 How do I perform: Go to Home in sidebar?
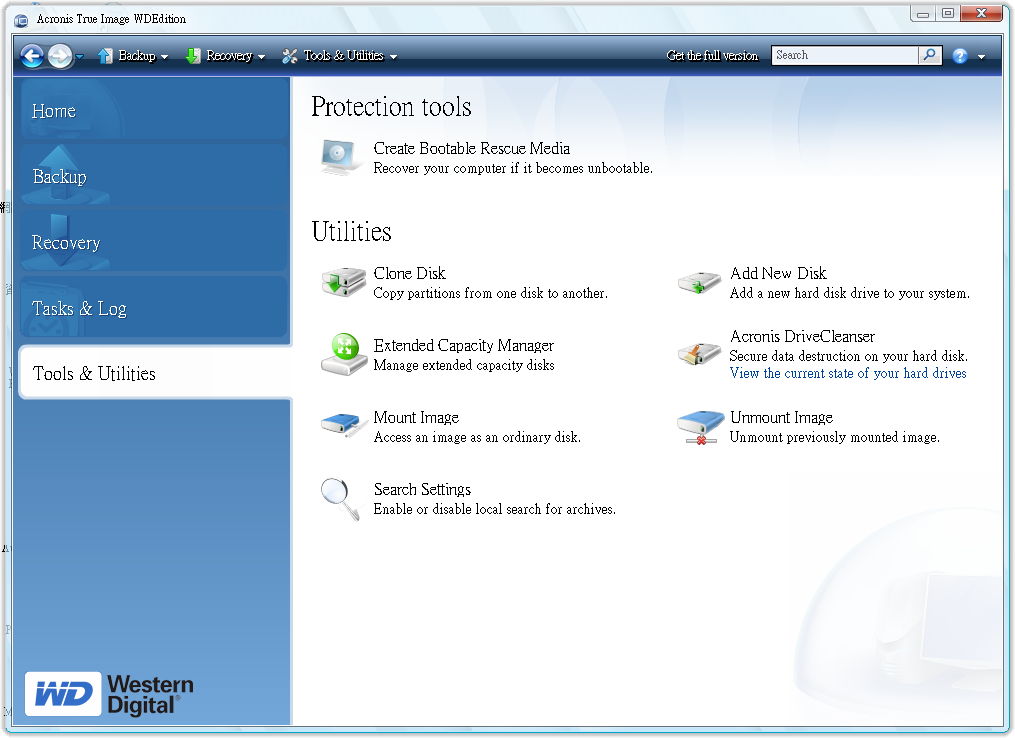(153, 111)
